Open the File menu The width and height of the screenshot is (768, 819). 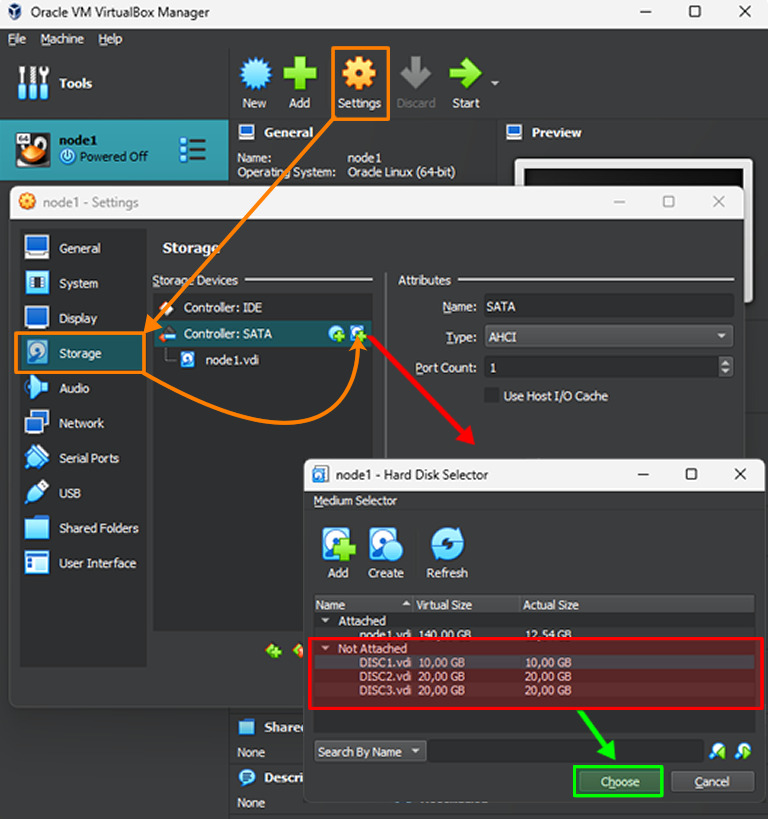17,39
